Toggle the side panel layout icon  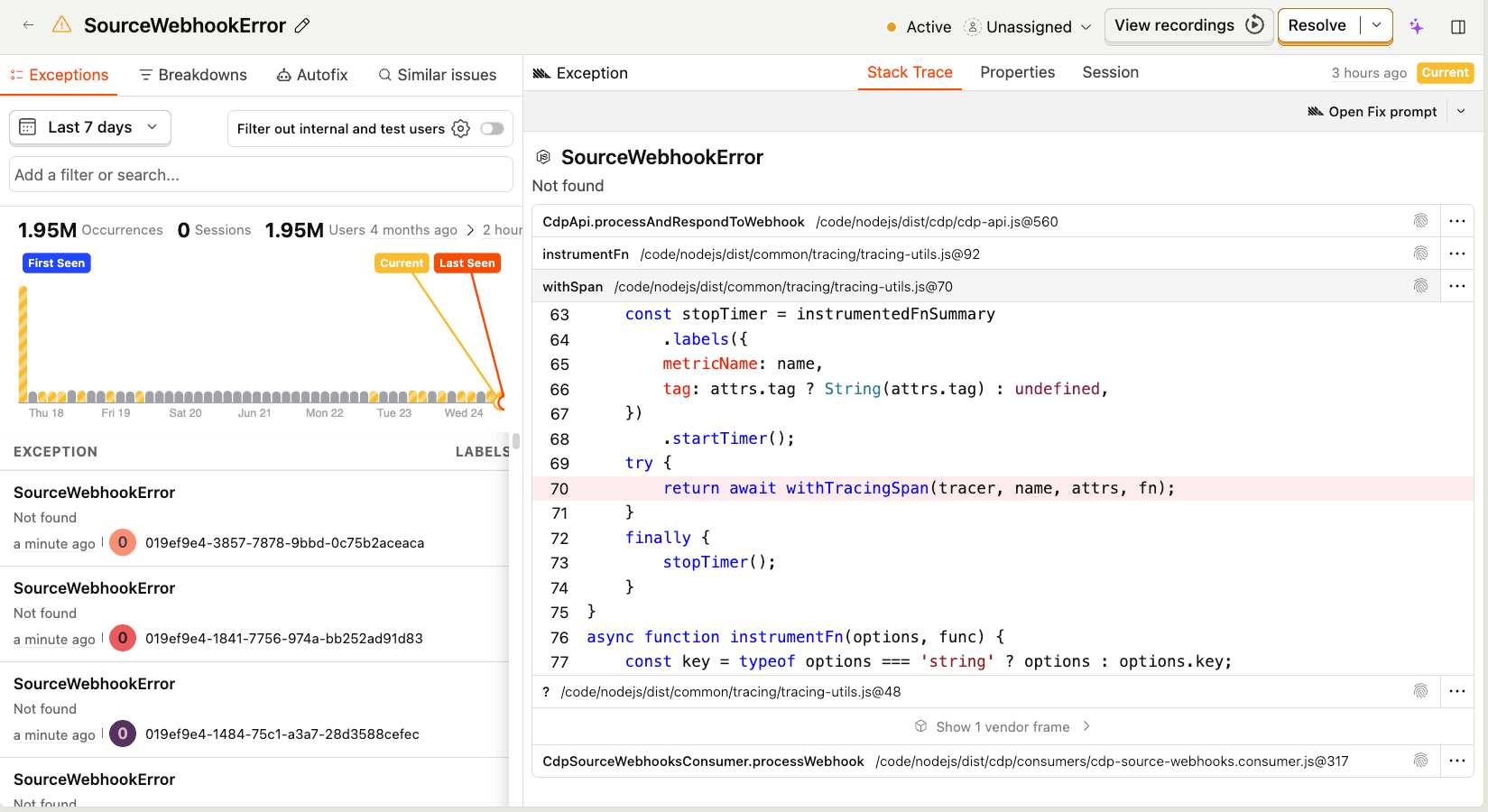1458,26
